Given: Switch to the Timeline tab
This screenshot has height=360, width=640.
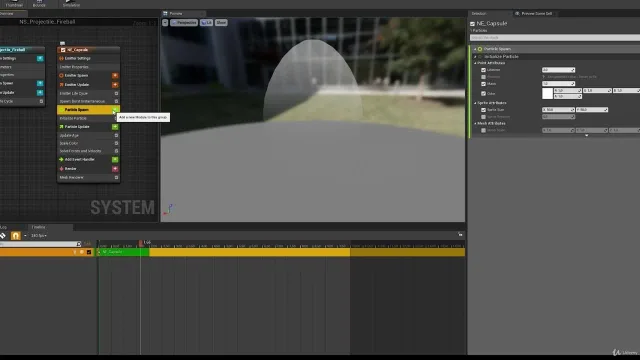Looking at the screenshot, I should [38, 227].
